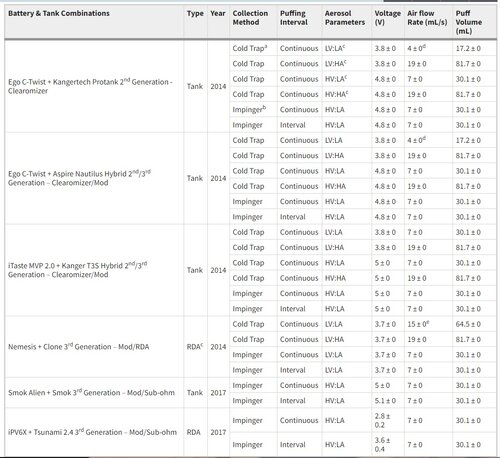Click 'Tank' type in Smok Alien row
Image resolution: width=500 pixels, height=458 pixels.
[195, 393]
